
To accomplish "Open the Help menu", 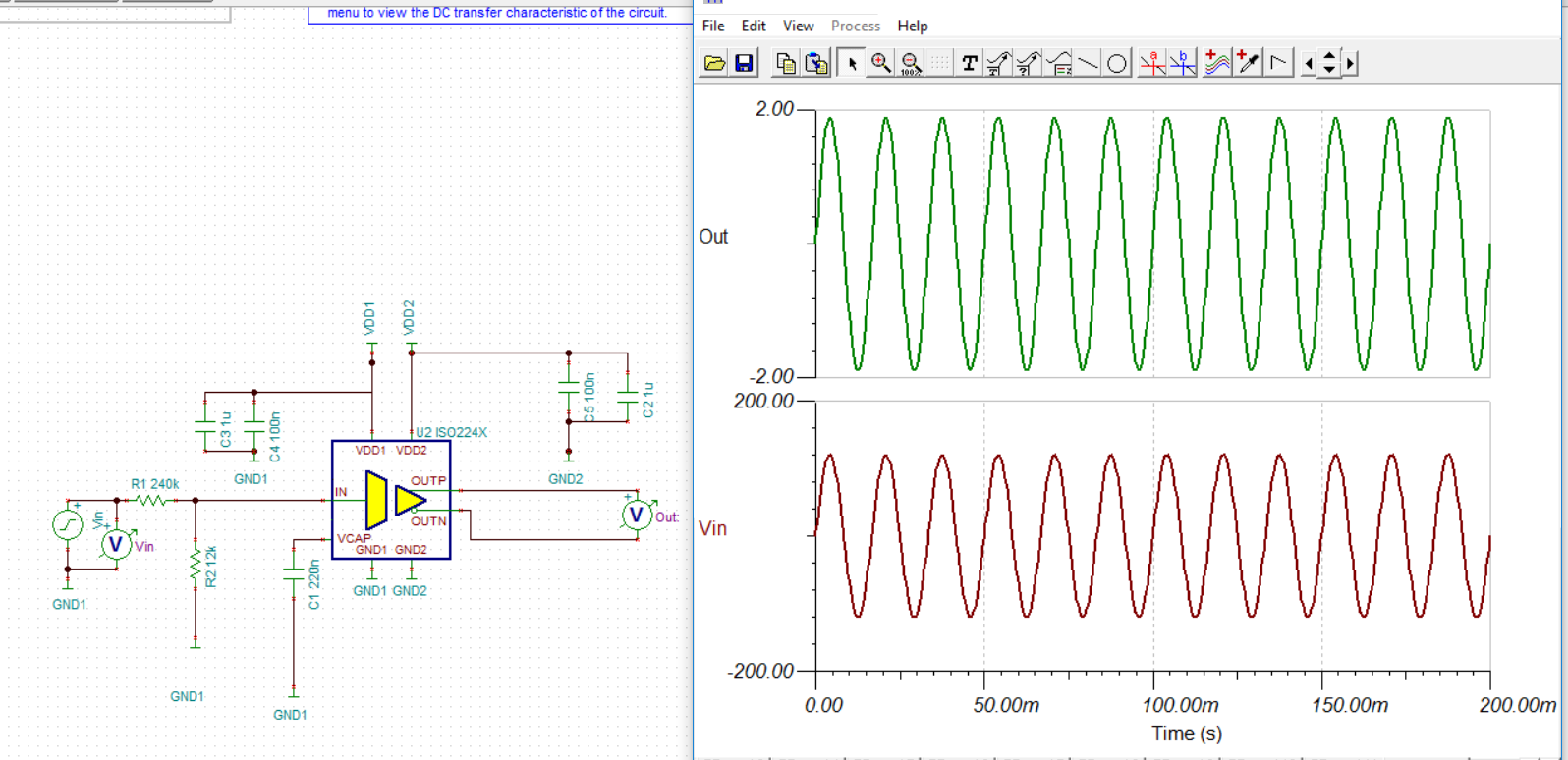I will (913, 26).
